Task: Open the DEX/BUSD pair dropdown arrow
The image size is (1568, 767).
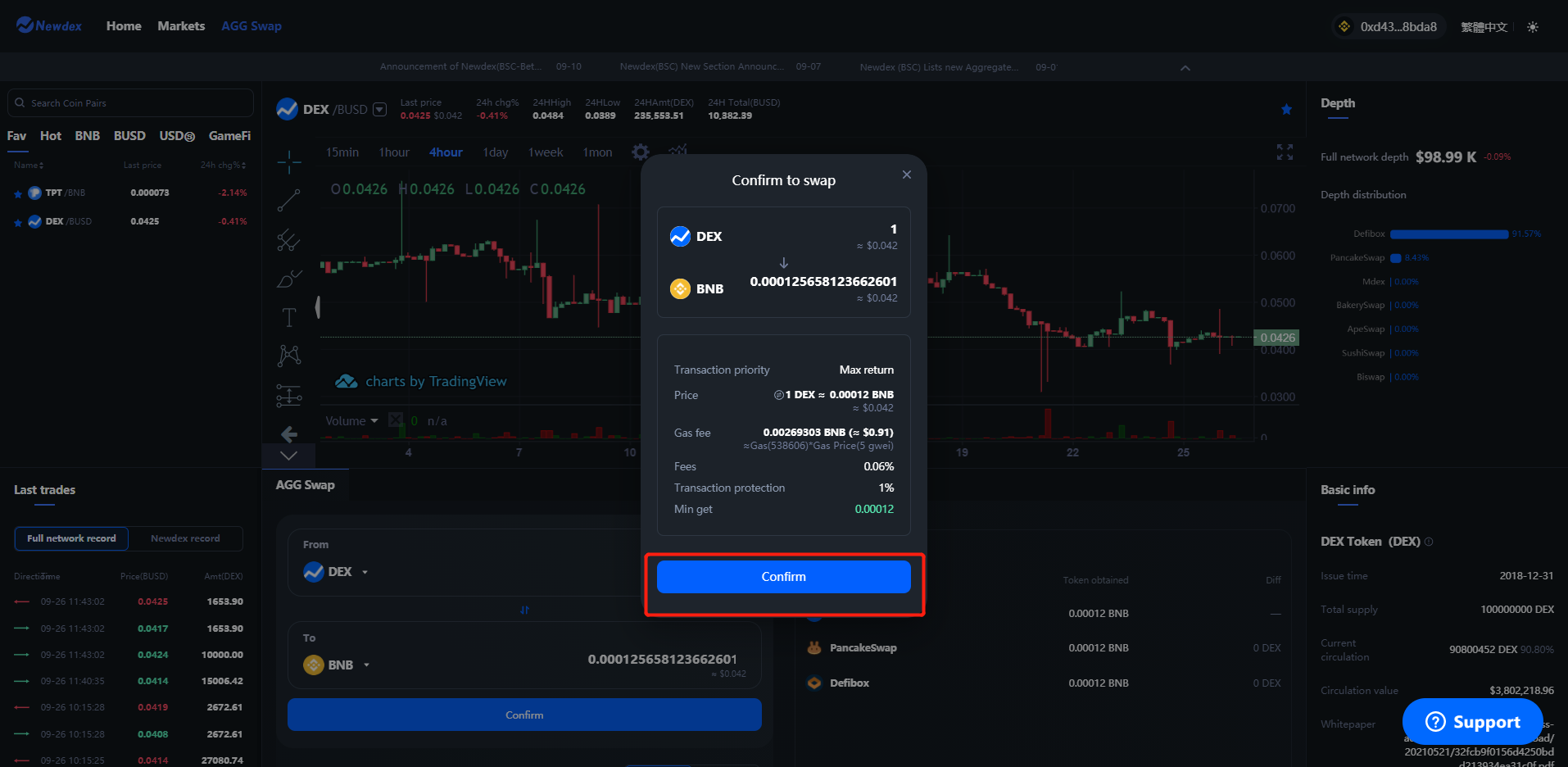Action: (379, 109)
